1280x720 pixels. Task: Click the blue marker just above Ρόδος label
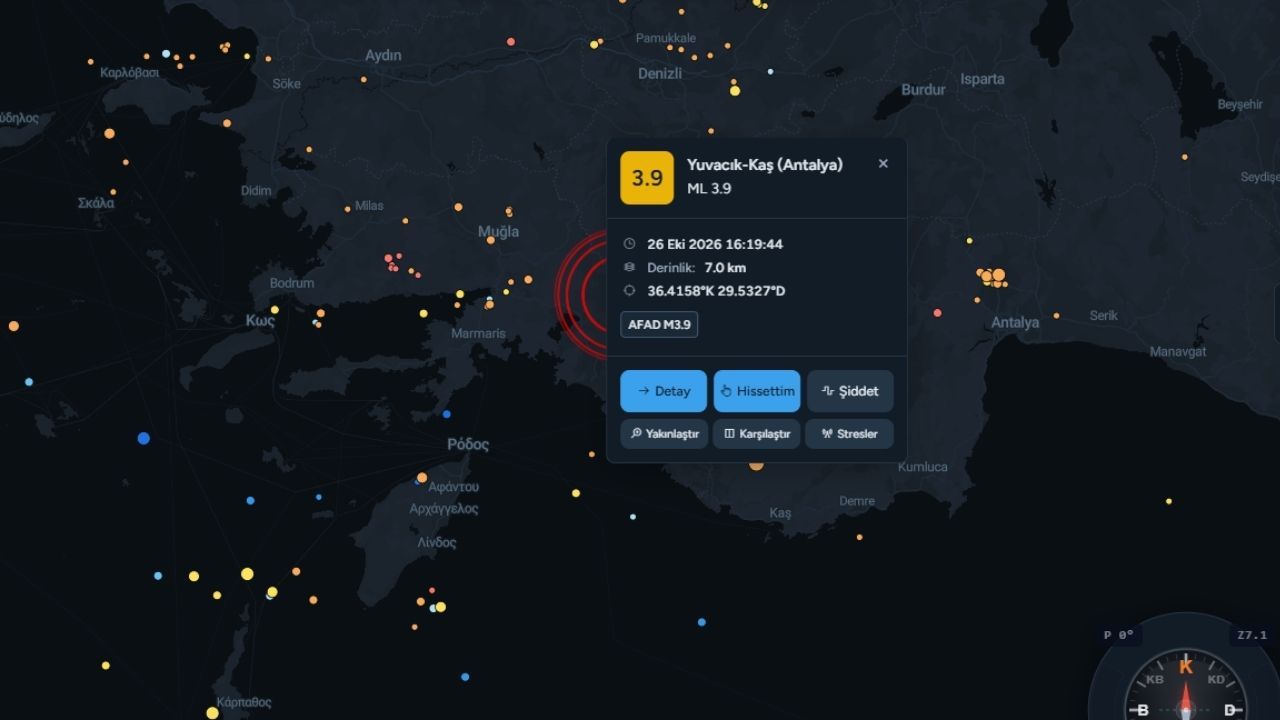[447, 414]
